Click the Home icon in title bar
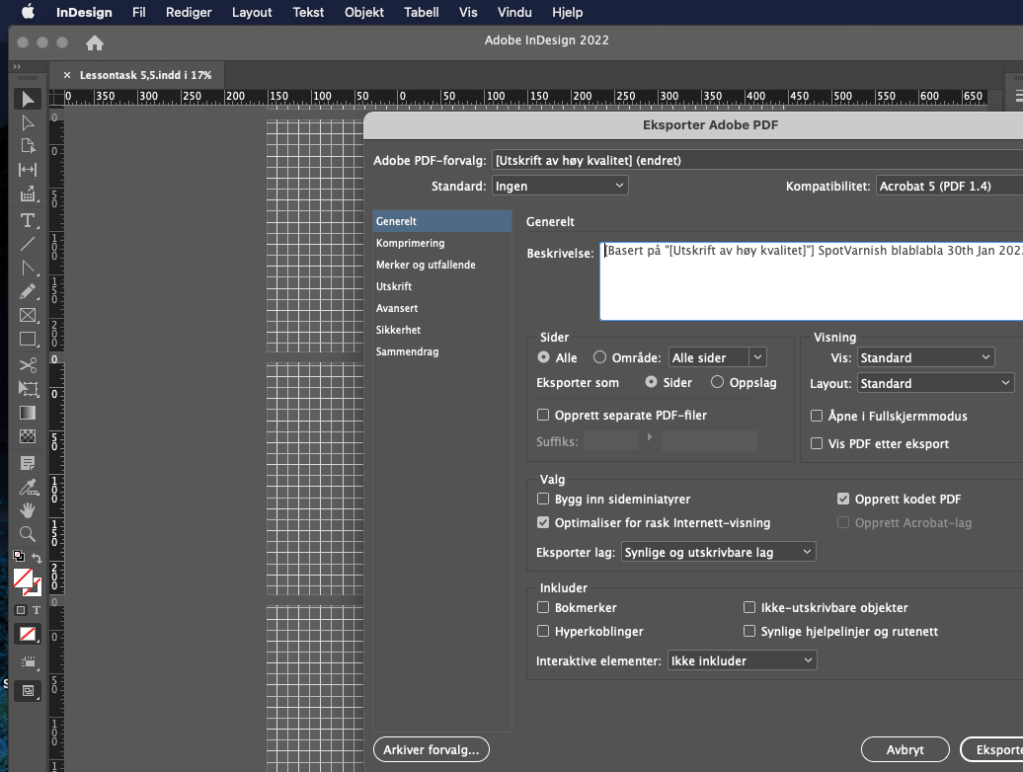This screenshot has height=772, width=1023. (95, 43)
